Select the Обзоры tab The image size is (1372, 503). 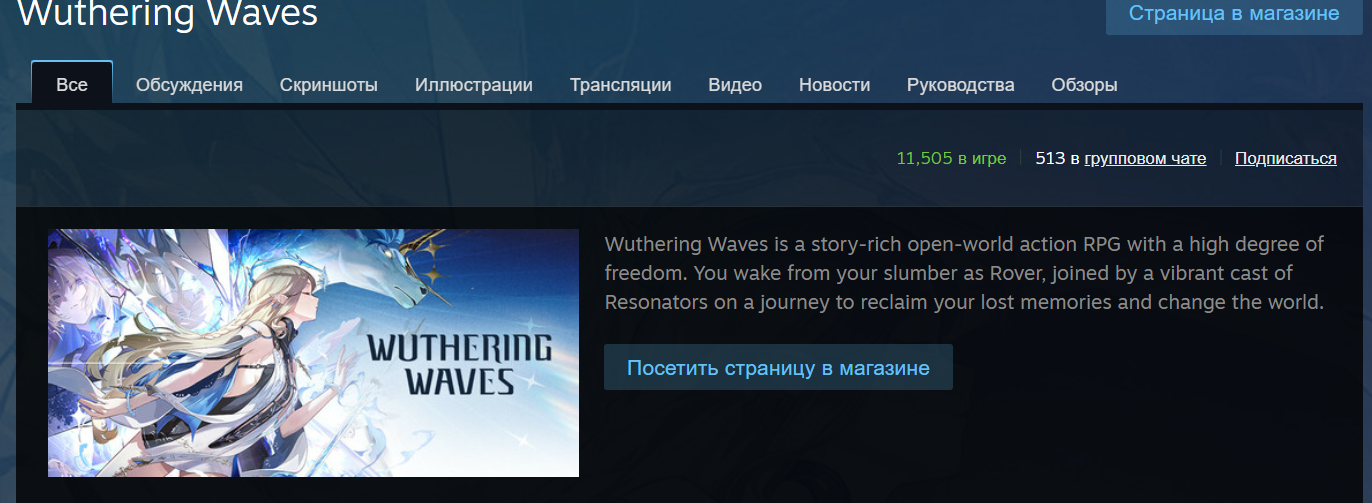(x=1085, y=85)
